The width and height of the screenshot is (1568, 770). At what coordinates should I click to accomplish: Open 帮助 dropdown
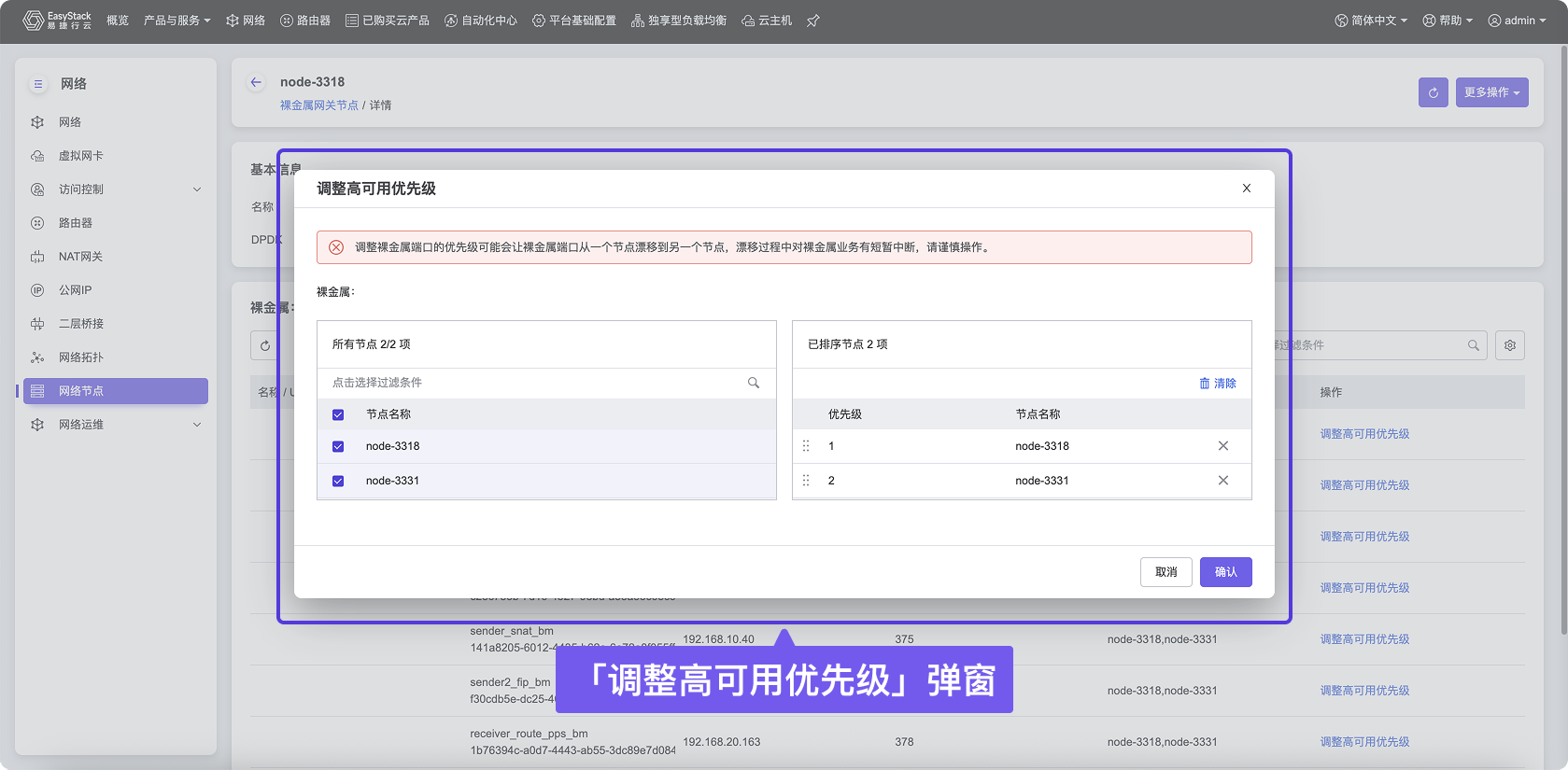[x=1447, y=21]
